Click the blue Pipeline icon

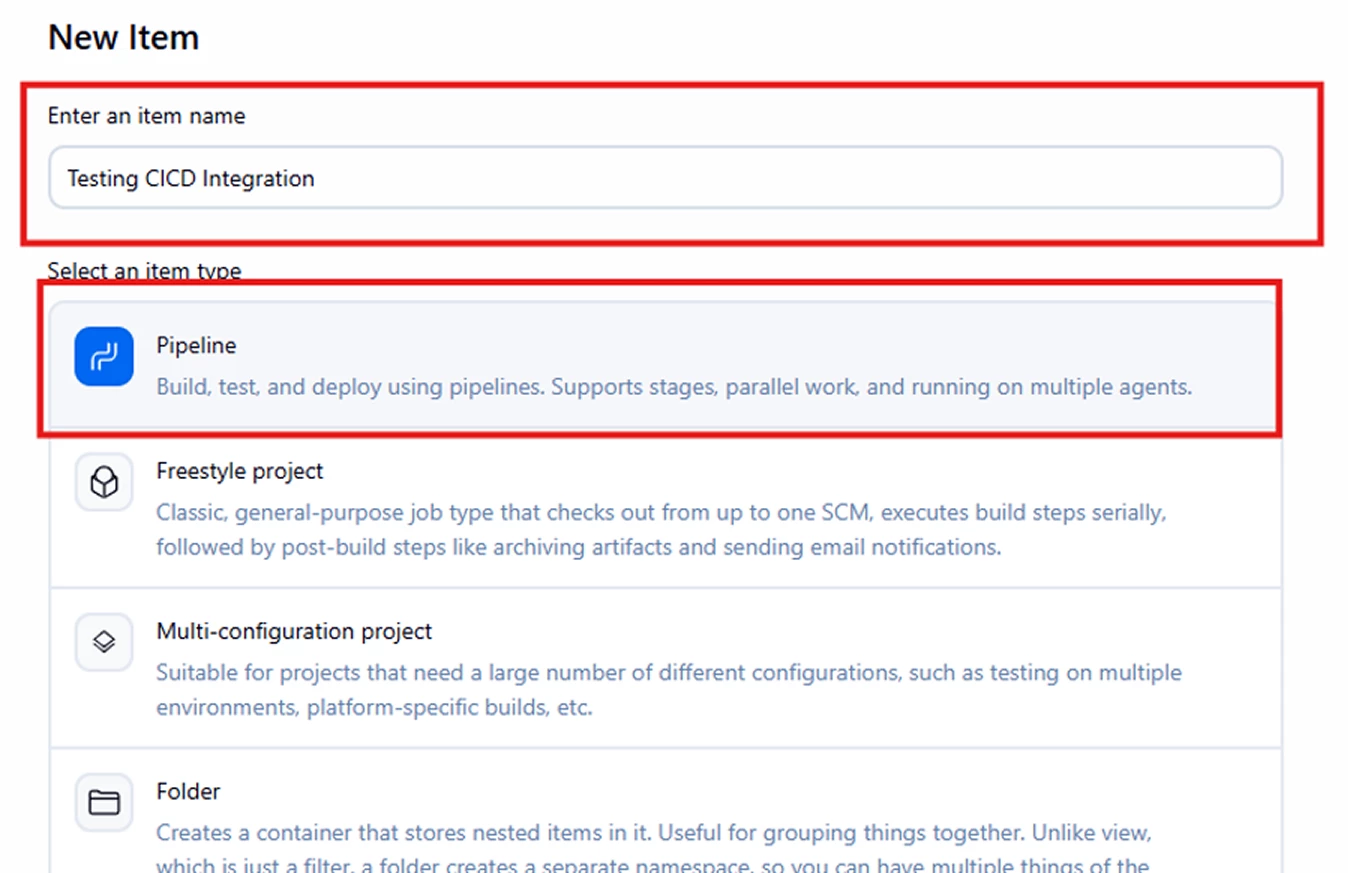click(x=104, y=356)
